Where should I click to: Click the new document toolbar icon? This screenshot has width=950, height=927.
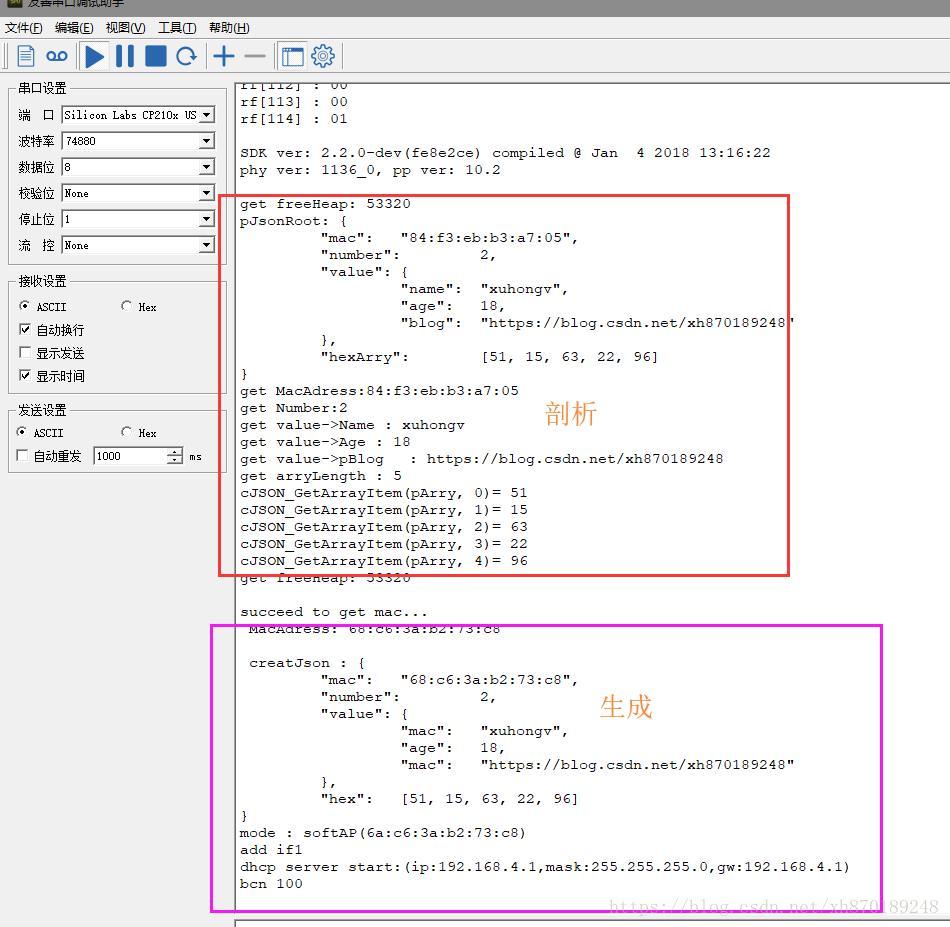[x=25, y=56]
